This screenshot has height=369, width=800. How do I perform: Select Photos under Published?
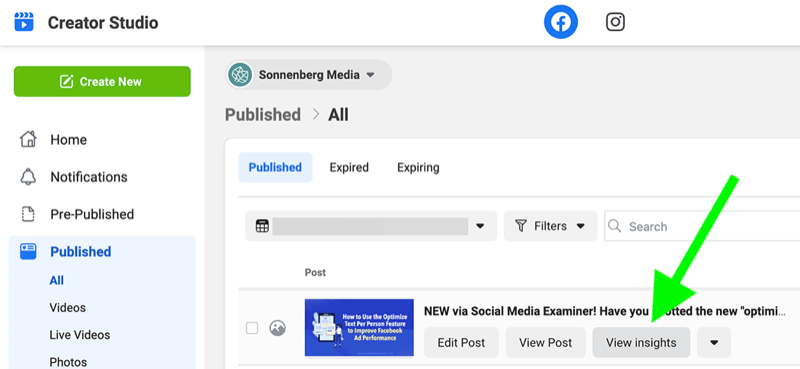tap(68, 362)
